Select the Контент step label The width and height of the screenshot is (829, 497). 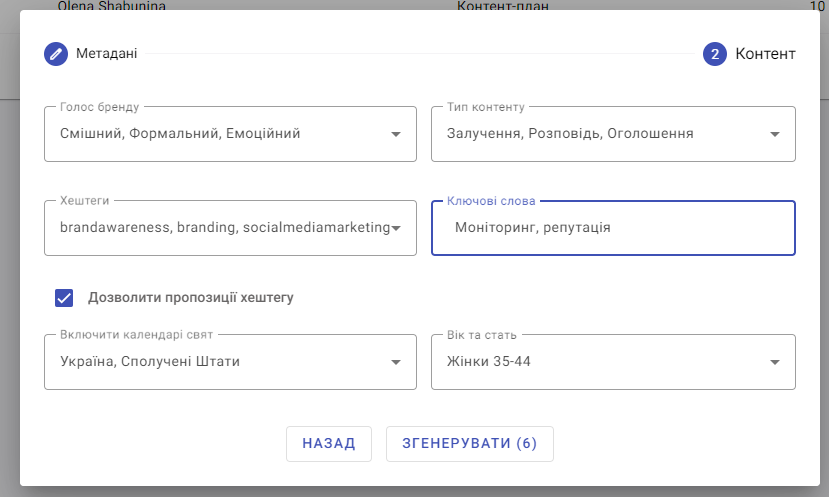(765, 54)
